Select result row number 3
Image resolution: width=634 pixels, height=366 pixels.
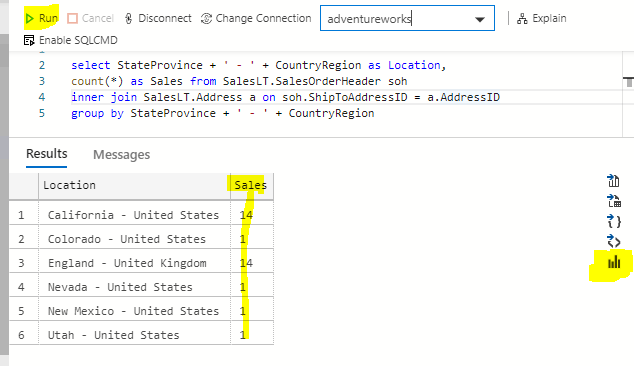pyautogui.click(x=21, y=263)
